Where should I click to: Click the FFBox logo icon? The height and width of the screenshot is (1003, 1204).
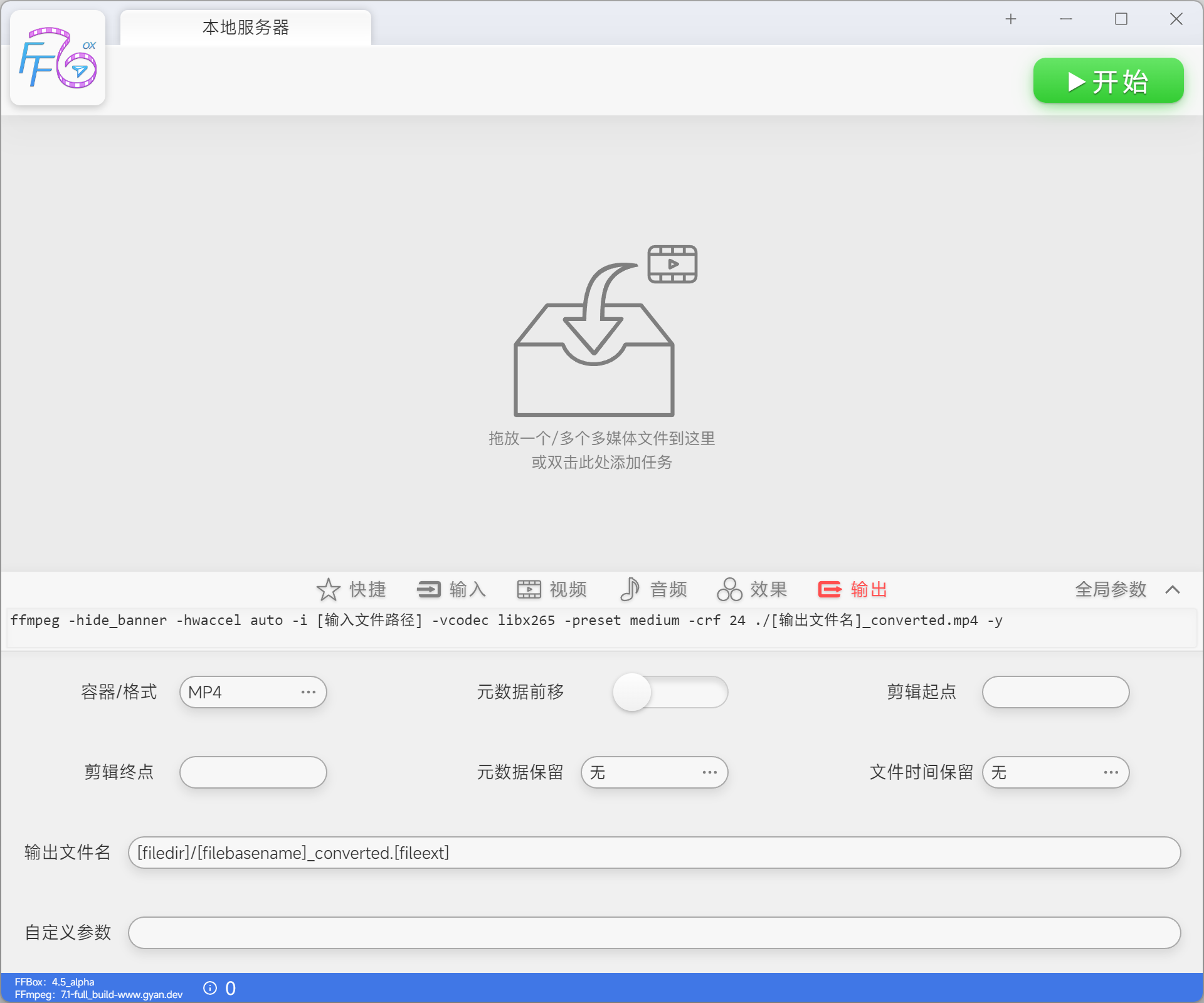(x=58, y=58)
